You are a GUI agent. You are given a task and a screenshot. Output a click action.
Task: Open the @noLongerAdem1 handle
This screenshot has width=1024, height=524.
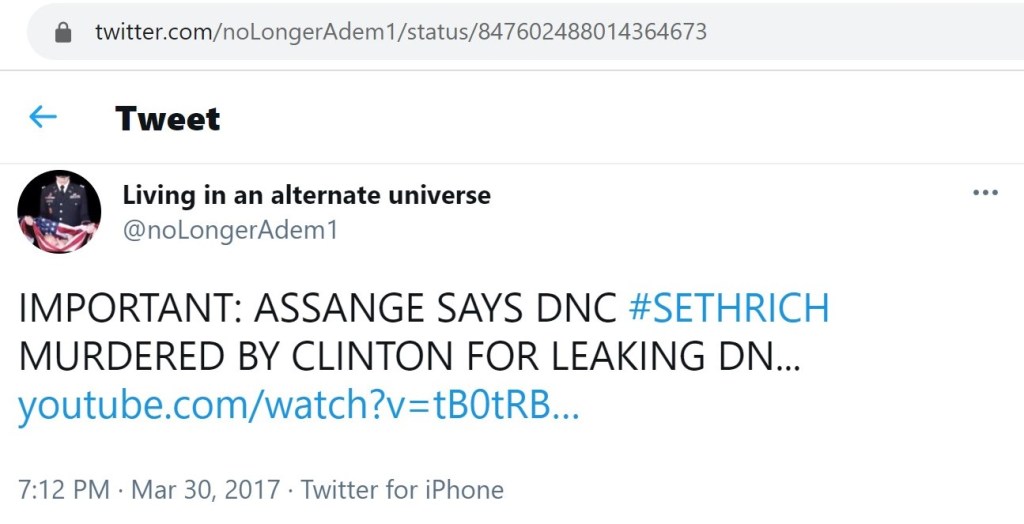[x=230, y=230]
